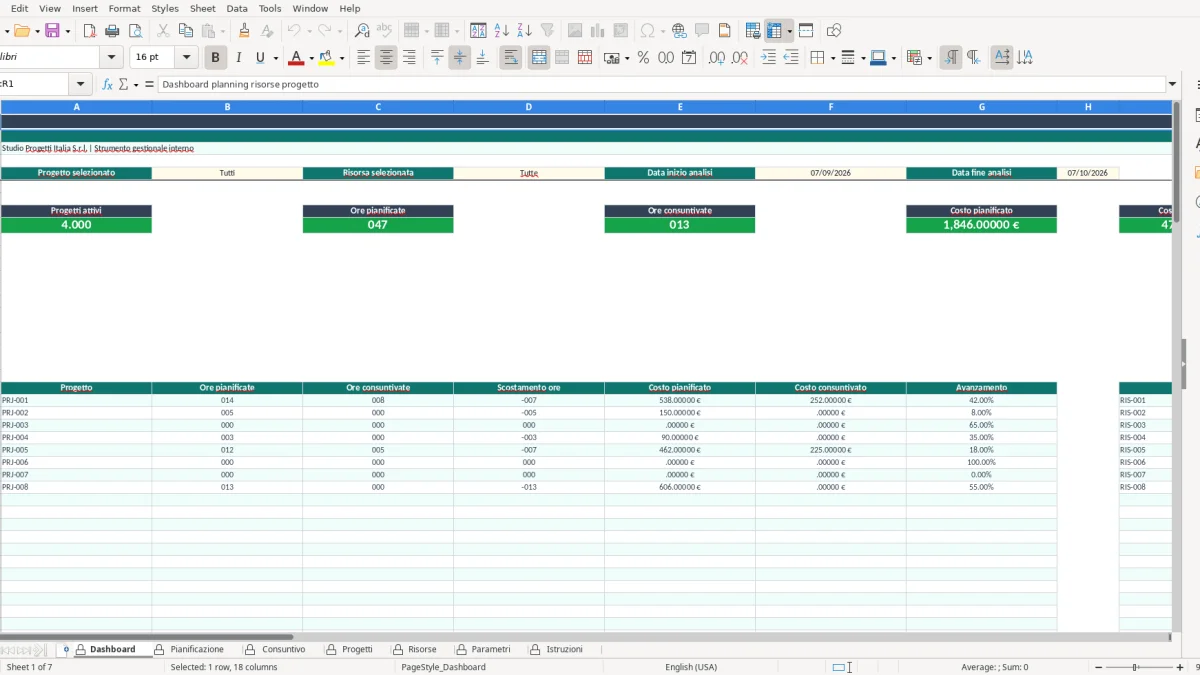The width and height of the screenshot is (1200, 675).
Task: Open Freeze Rows and Columns dropdown arrow
Action: pos(790,31)
